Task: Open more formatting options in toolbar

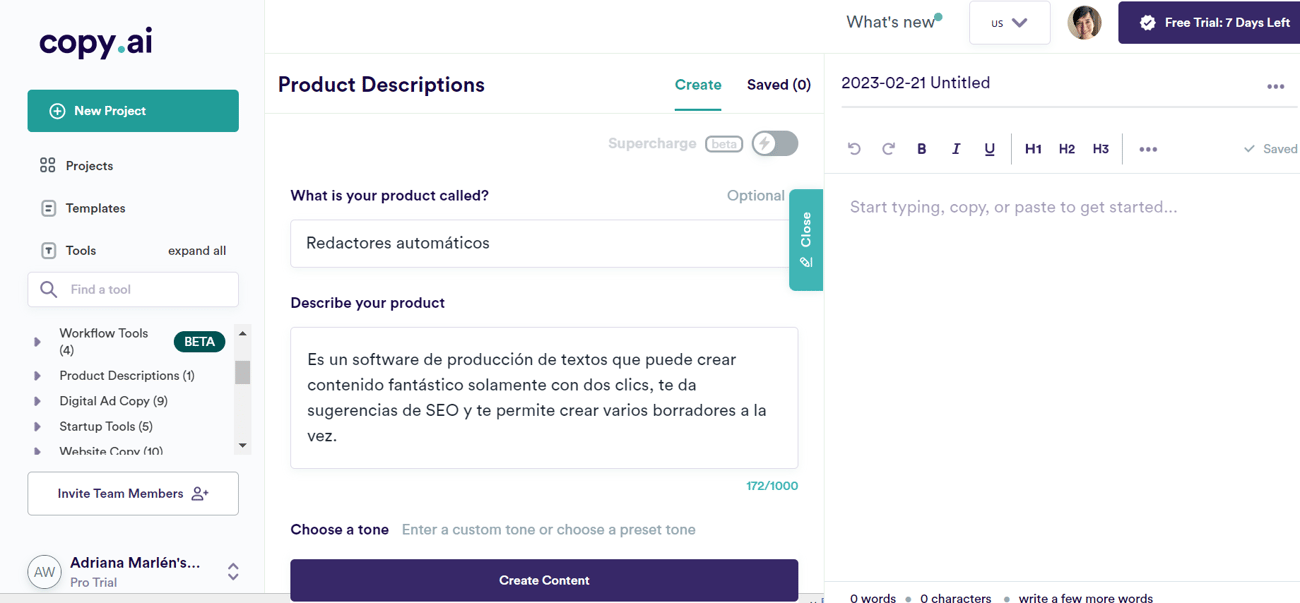Action: 1148,149
